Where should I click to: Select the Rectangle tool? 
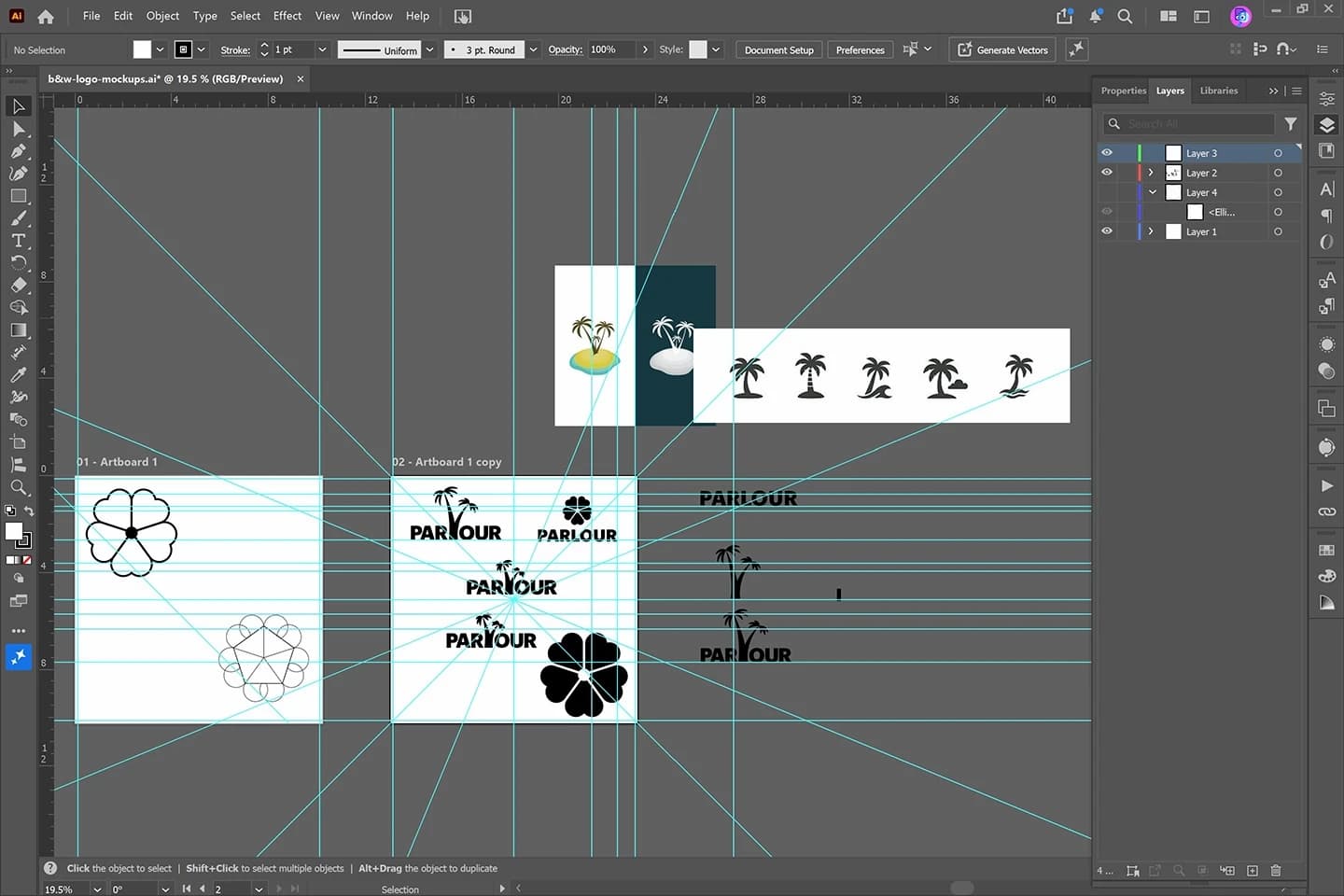[x=19, y=196]
